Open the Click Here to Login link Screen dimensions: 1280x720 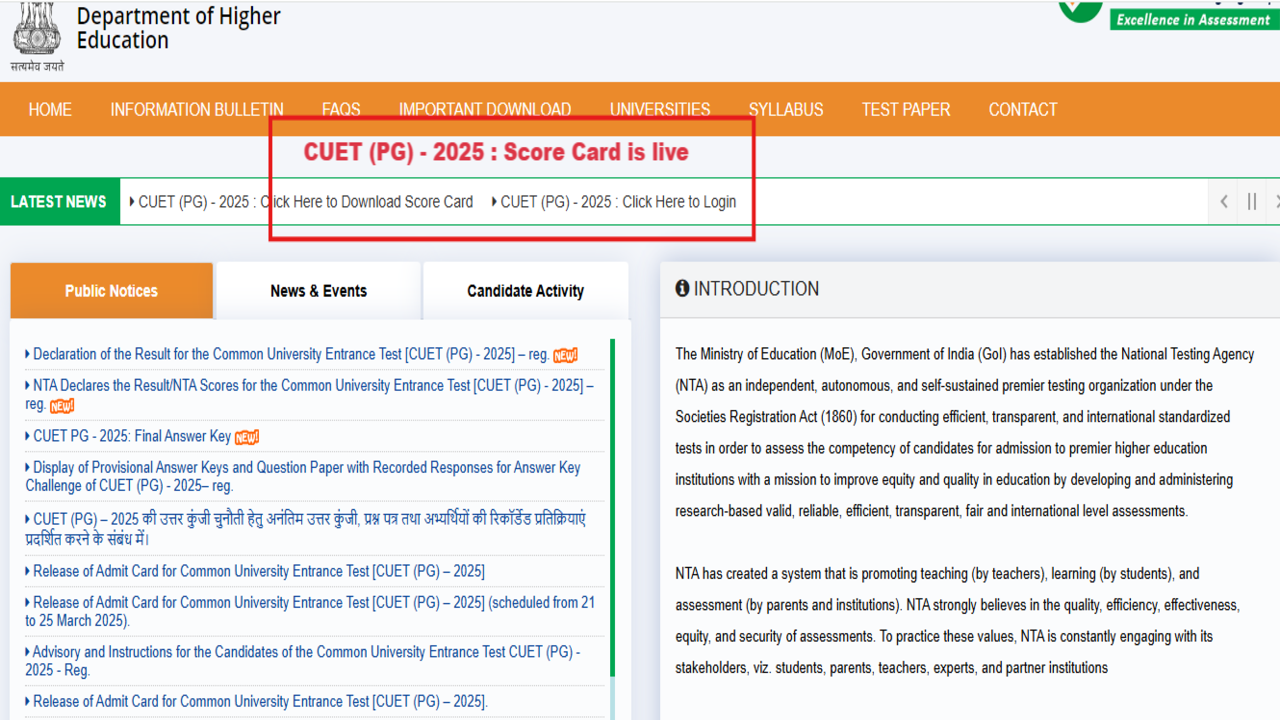click(618, 202)
